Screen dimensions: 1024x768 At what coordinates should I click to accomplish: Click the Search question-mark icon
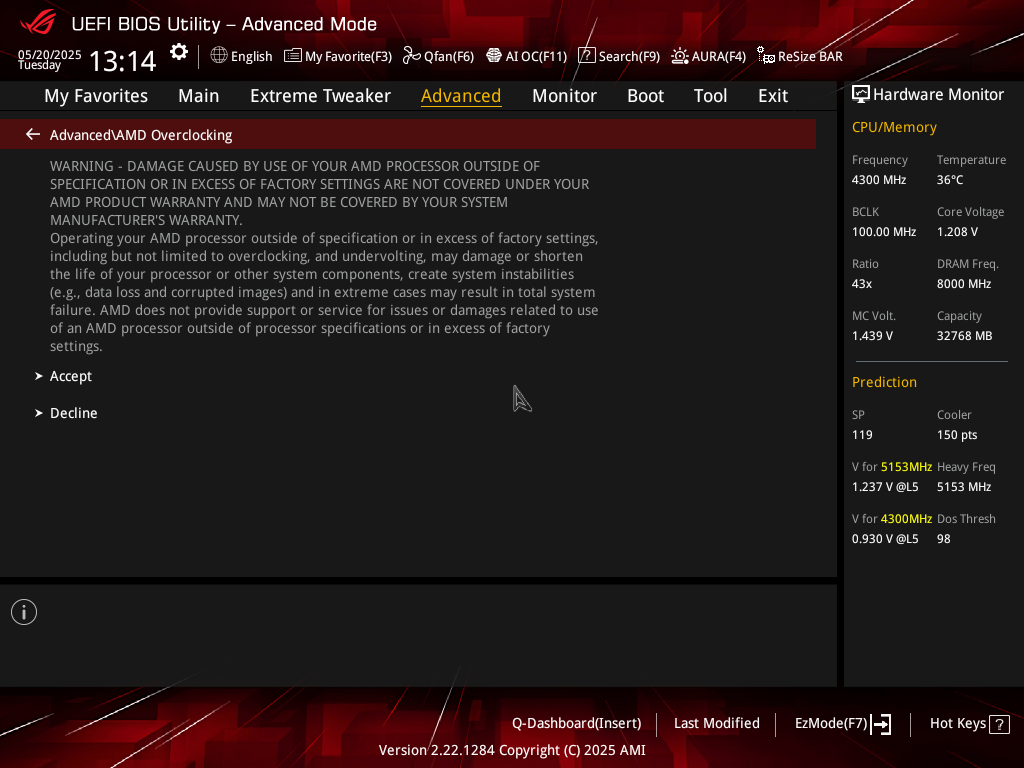click(586, 56)
